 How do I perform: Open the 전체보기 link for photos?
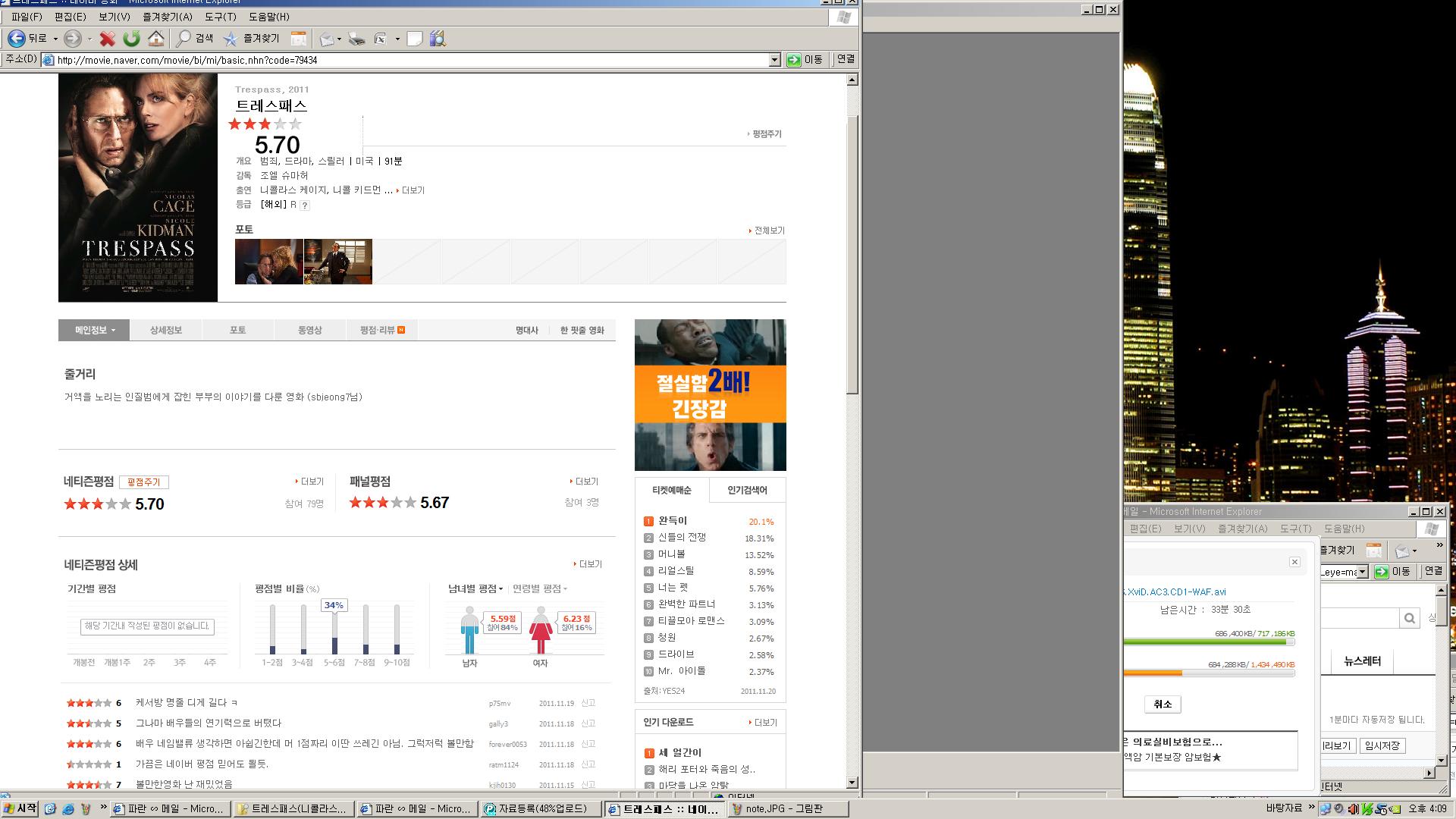click(x=767, y=231)
